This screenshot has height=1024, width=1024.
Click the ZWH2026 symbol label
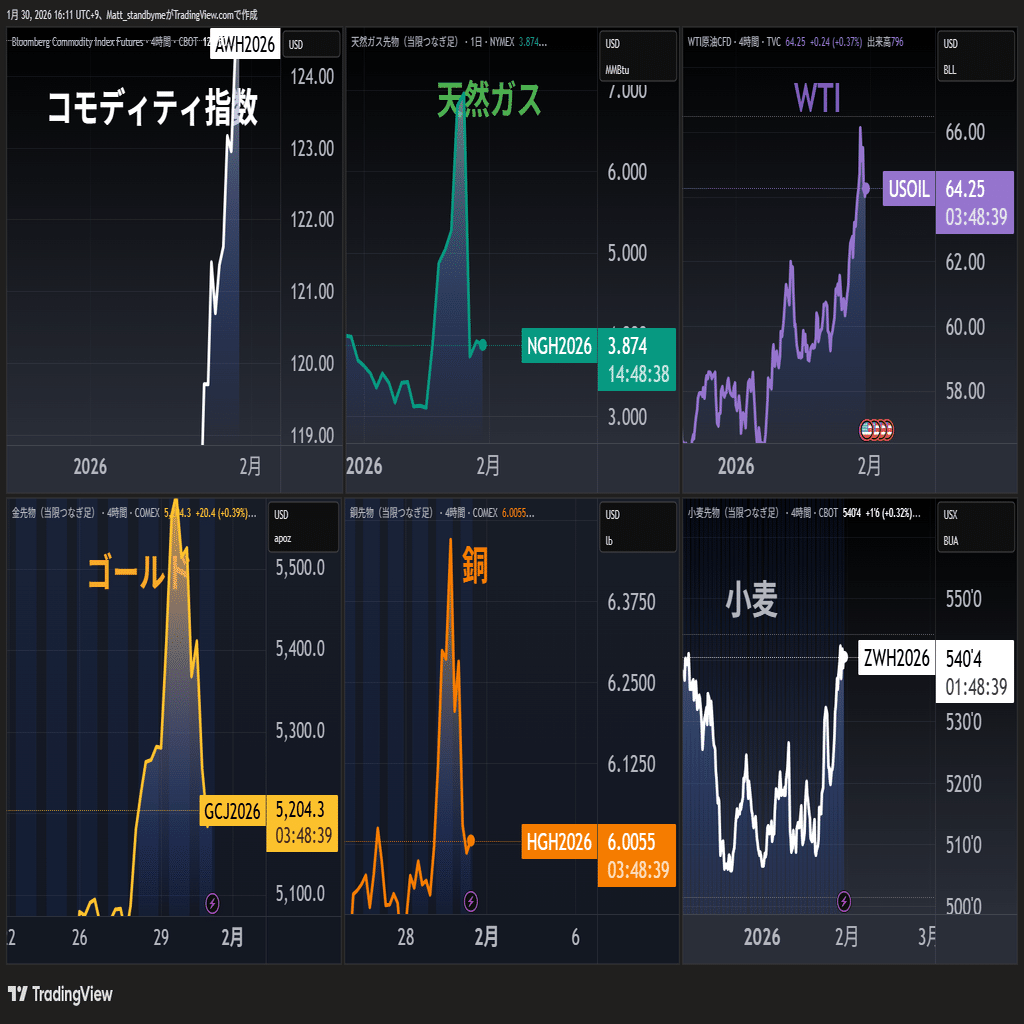coord(897,658)
